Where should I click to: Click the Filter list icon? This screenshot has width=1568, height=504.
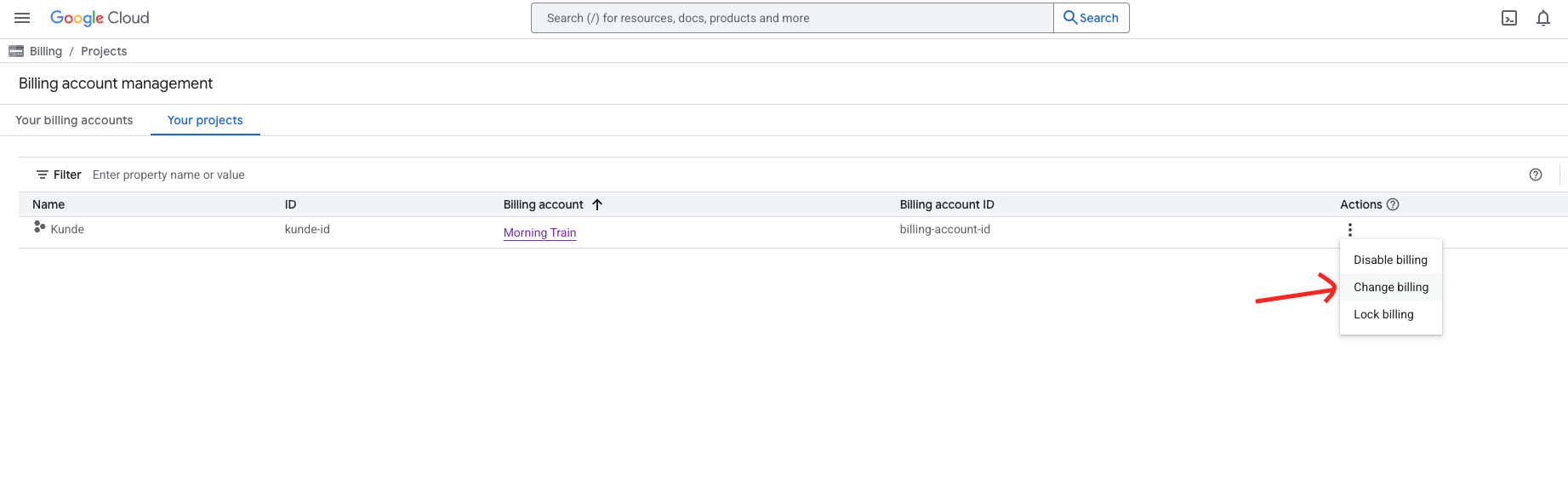point(43,175)
